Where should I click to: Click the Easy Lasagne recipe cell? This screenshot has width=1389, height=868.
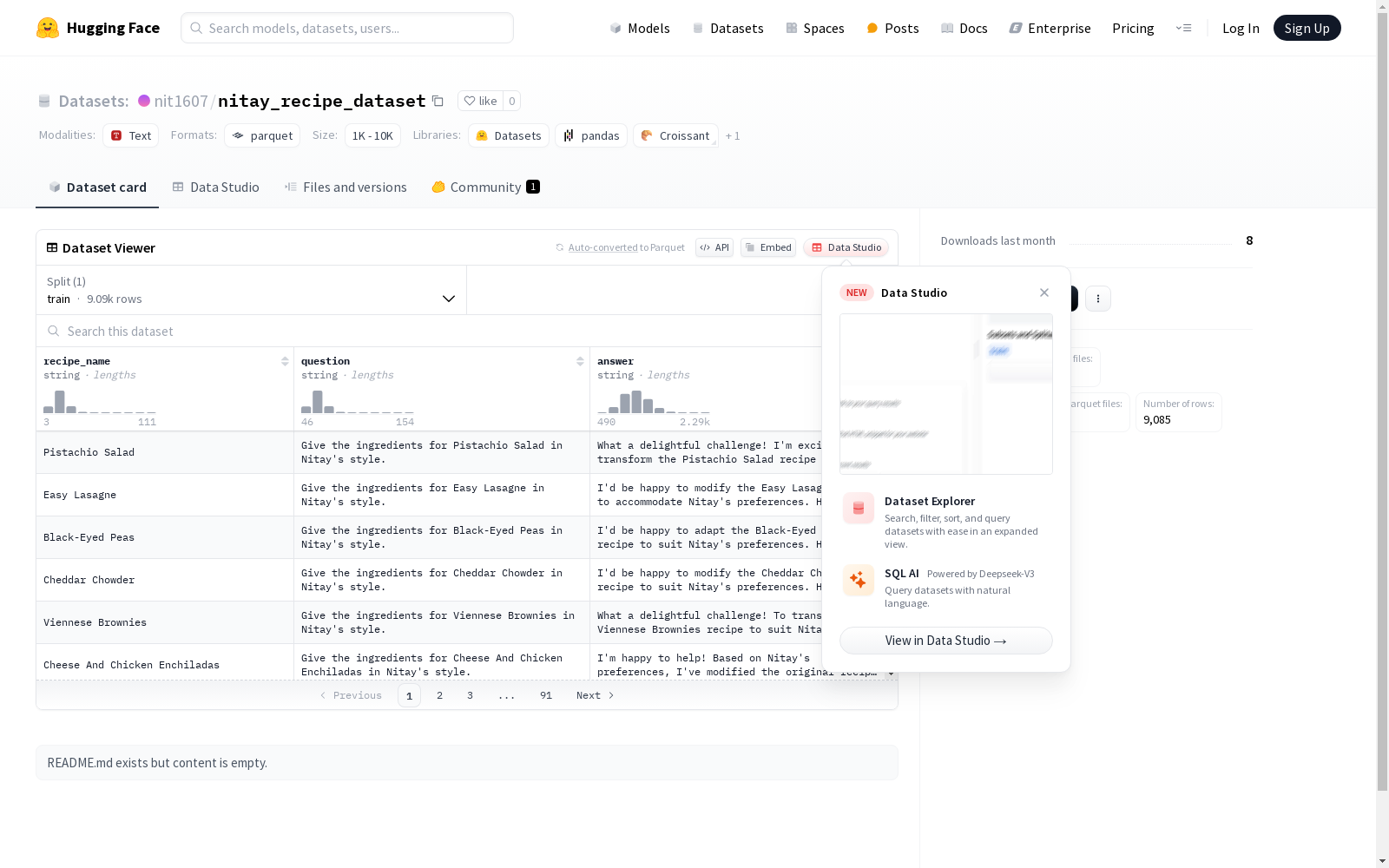click(165, 495)
